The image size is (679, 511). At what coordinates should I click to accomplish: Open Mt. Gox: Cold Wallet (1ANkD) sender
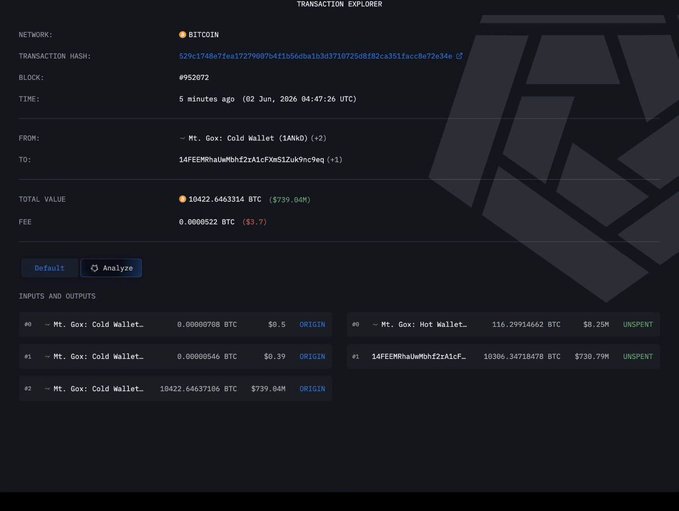coord(248,138)
